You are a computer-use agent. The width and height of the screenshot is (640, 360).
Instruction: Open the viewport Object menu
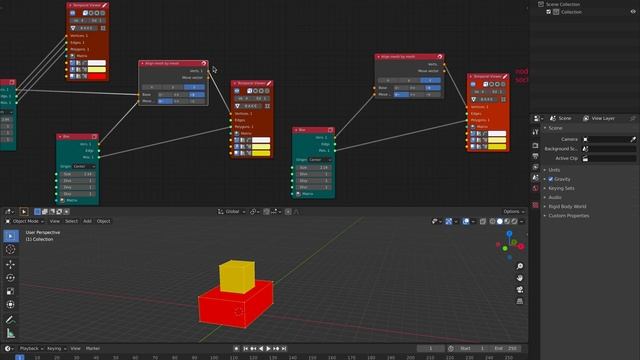tap(103, 221)
